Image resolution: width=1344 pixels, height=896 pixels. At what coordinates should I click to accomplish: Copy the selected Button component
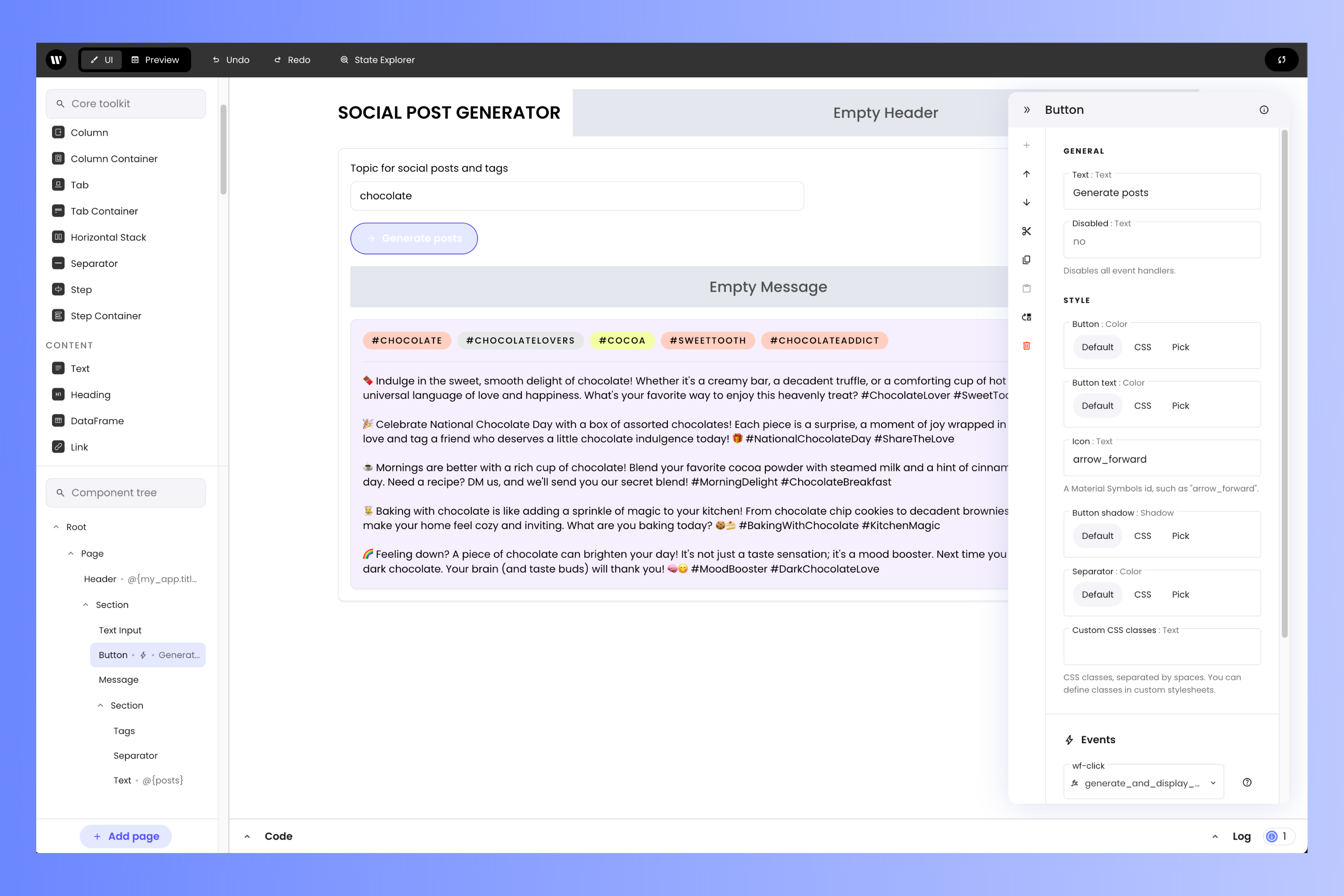(x=1027, y=259)
